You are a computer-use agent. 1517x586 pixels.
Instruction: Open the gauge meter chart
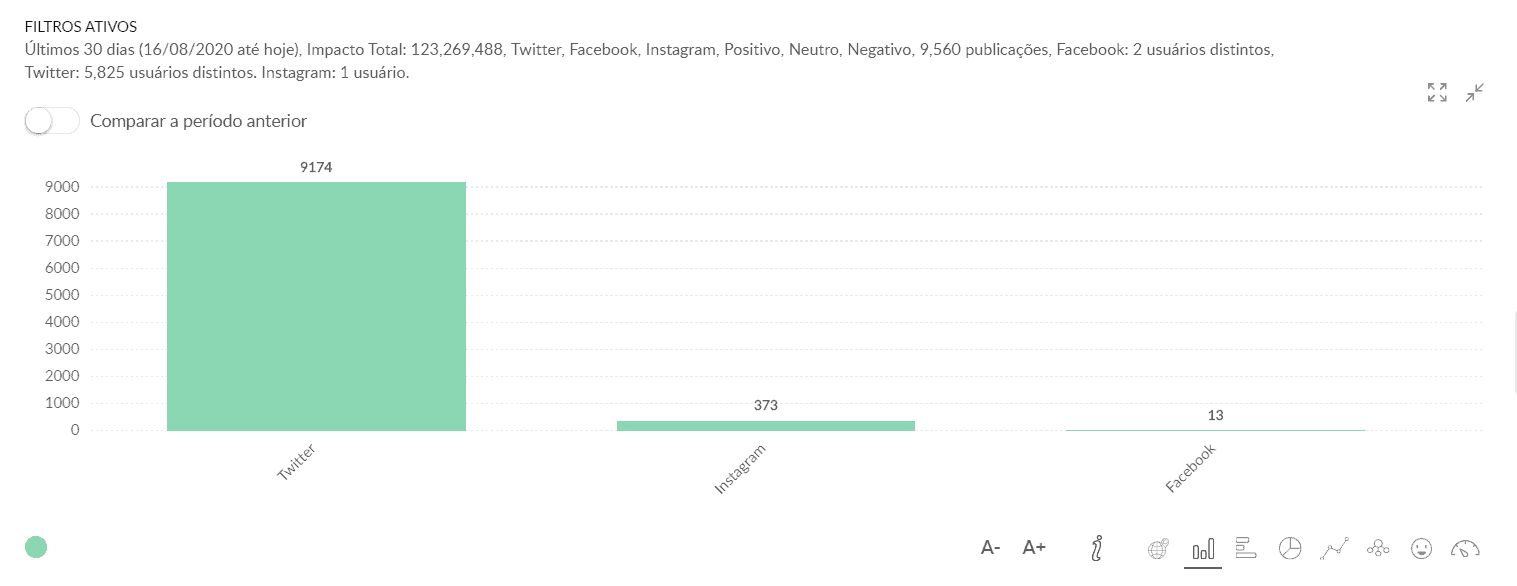pyautogui.click(x=1465, y=548)
